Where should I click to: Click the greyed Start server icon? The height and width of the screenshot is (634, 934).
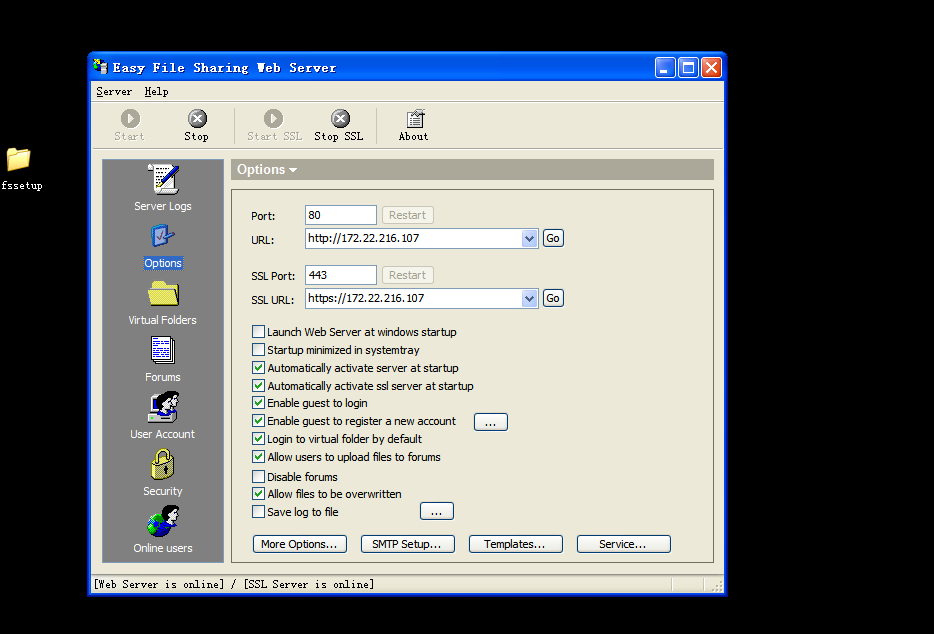tap(130, 119)
